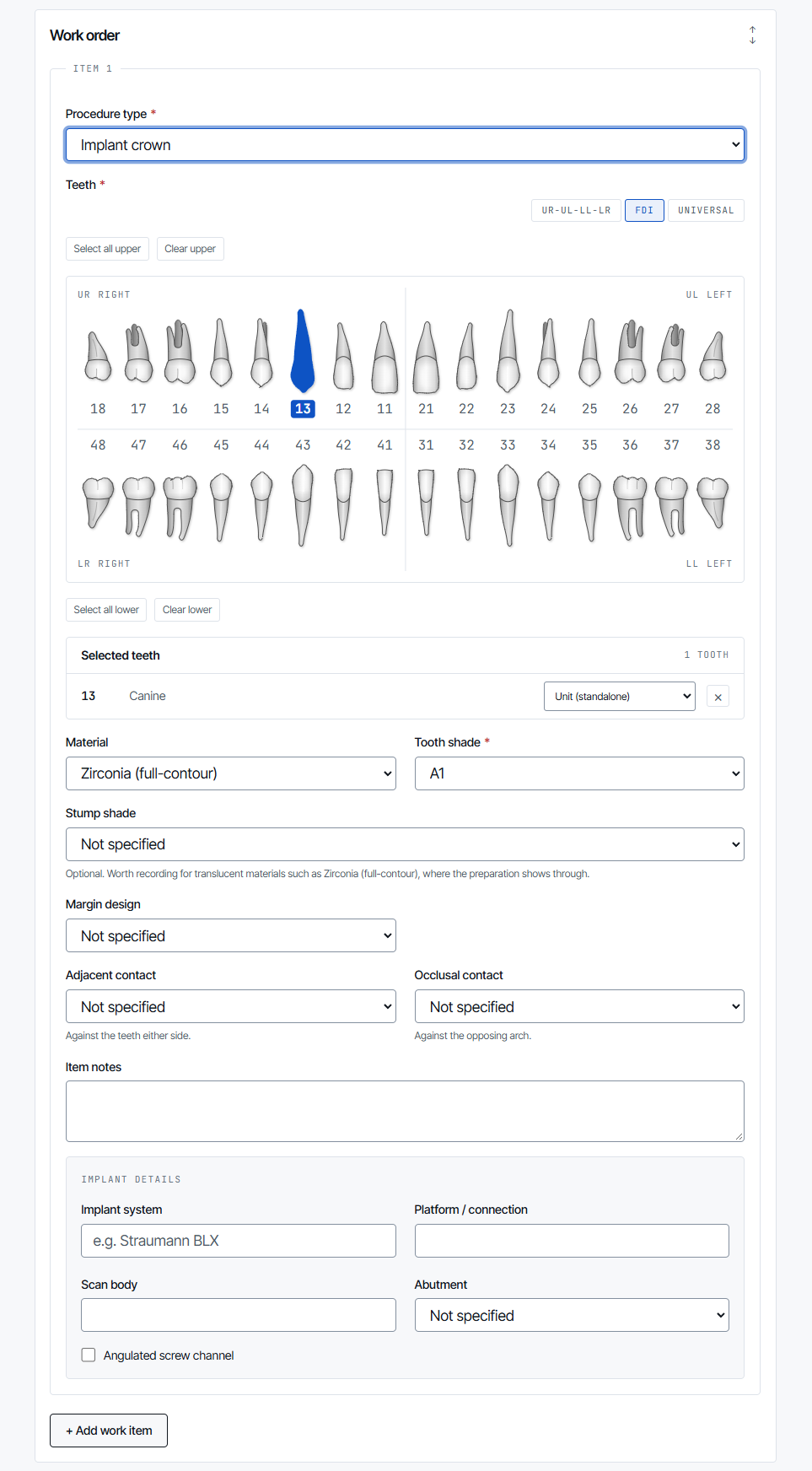This screenshot has height=1471, width=812.
Task: Select lower left canine 33
Action: click(x=508, y=492)
